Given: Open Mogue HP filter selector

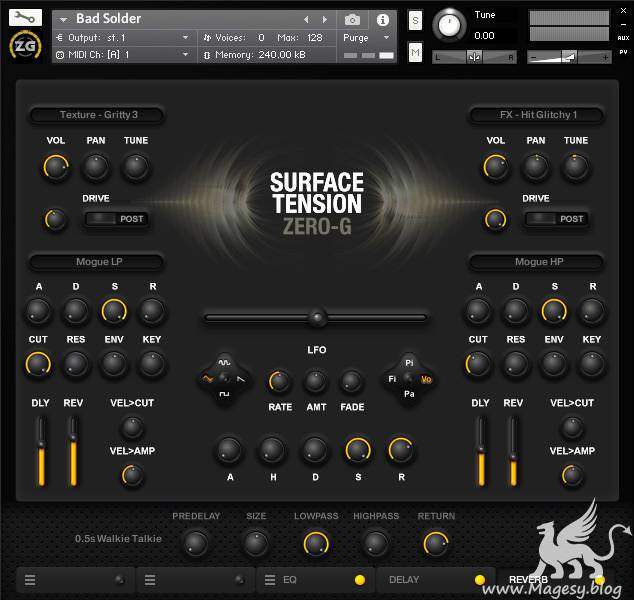Looking at the screenshot, I should [x=536, y=262].
